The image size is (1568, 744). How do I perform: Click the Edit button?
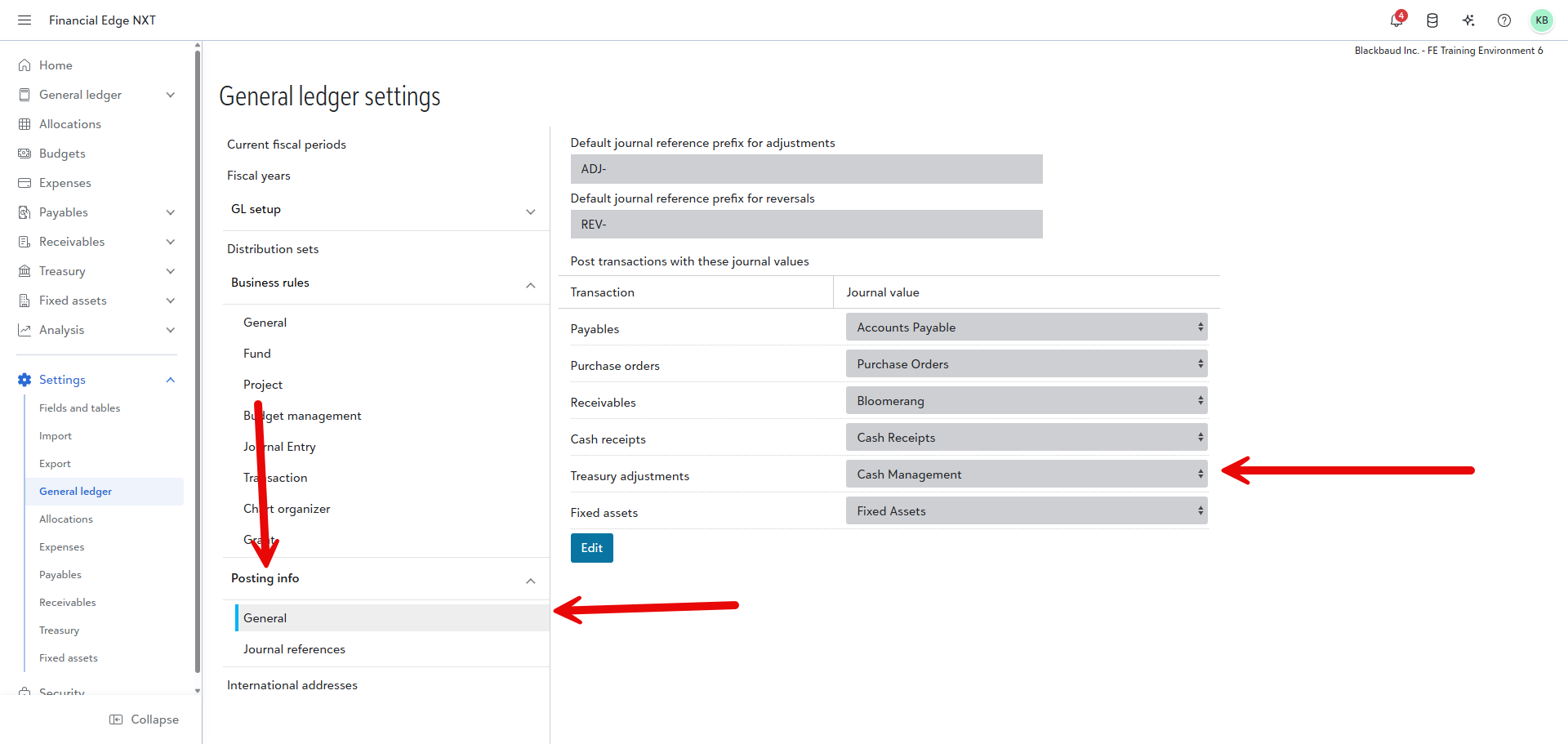tap(592, 548)
